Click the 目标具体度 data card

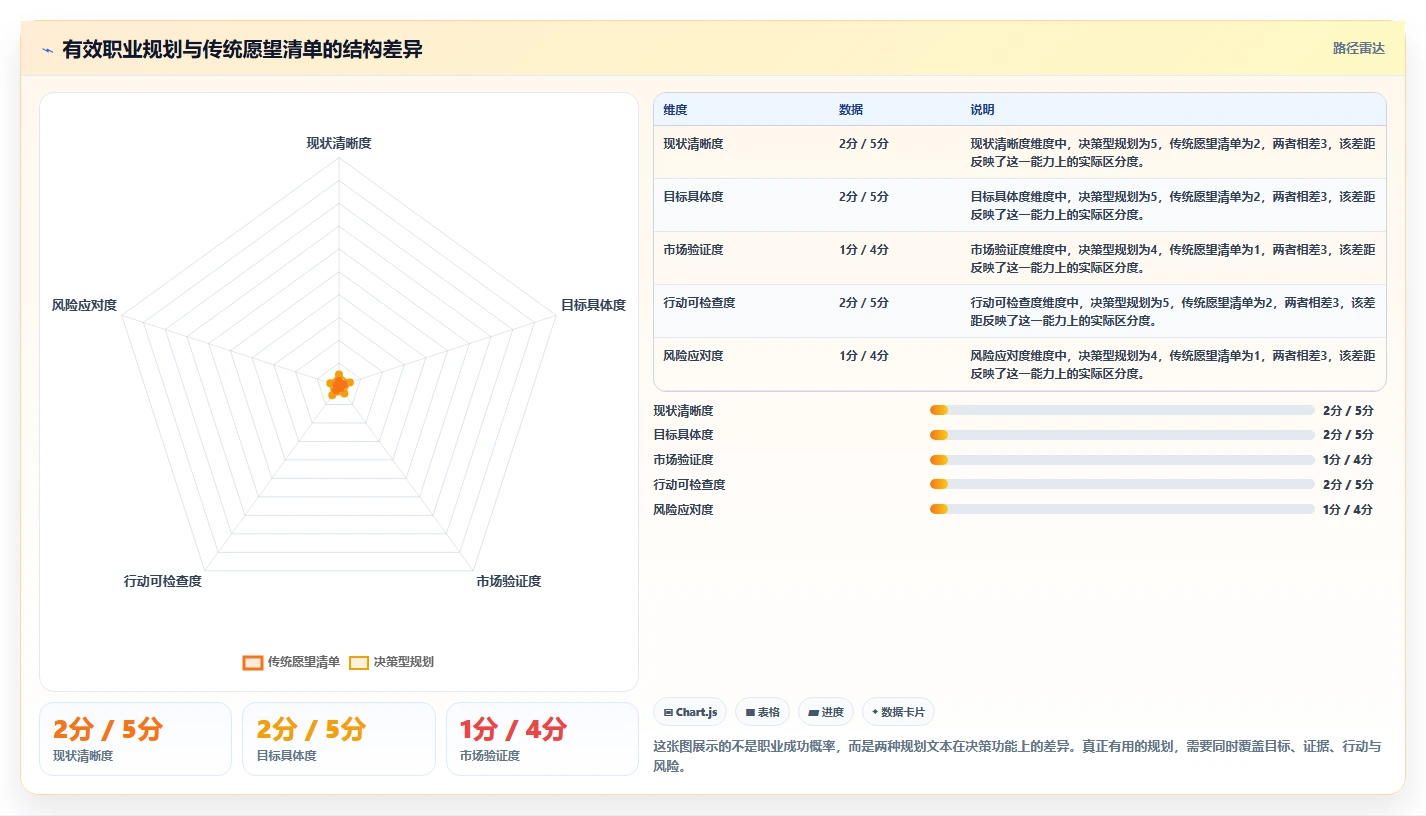[339, 739]
